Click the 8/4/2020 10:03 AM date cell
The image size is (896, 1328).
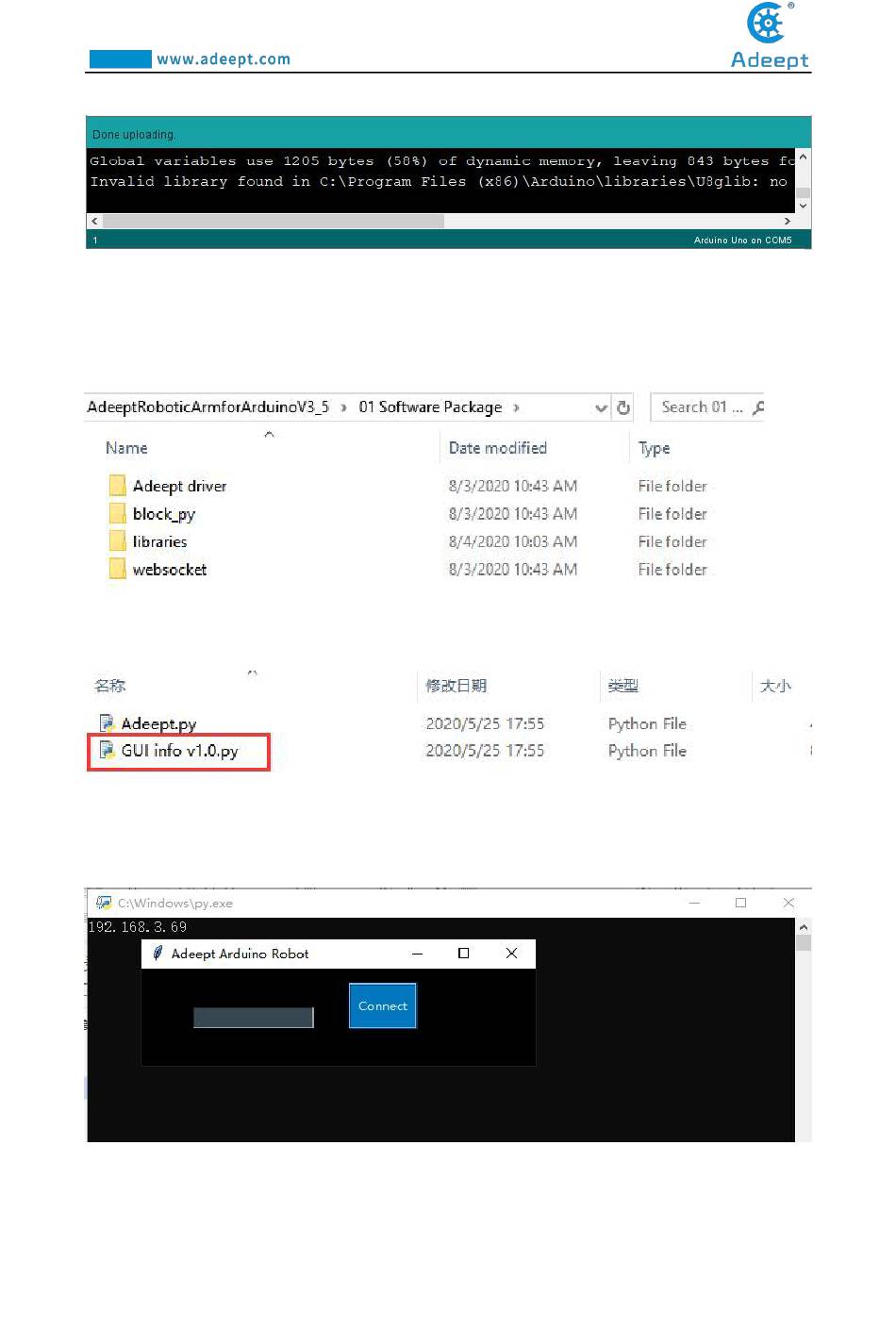pyautogui.click(x=513, y=541)
